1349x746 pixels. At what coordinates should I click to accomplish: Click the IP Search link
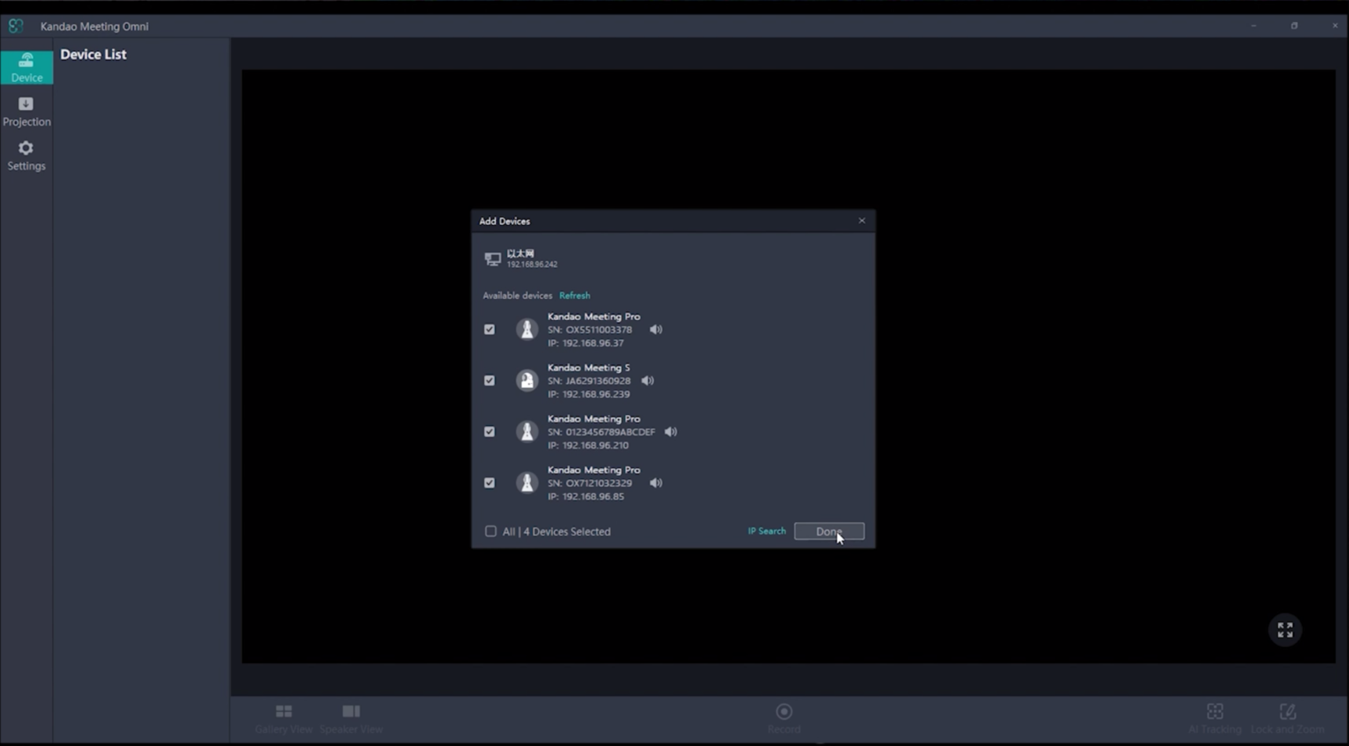767,531
